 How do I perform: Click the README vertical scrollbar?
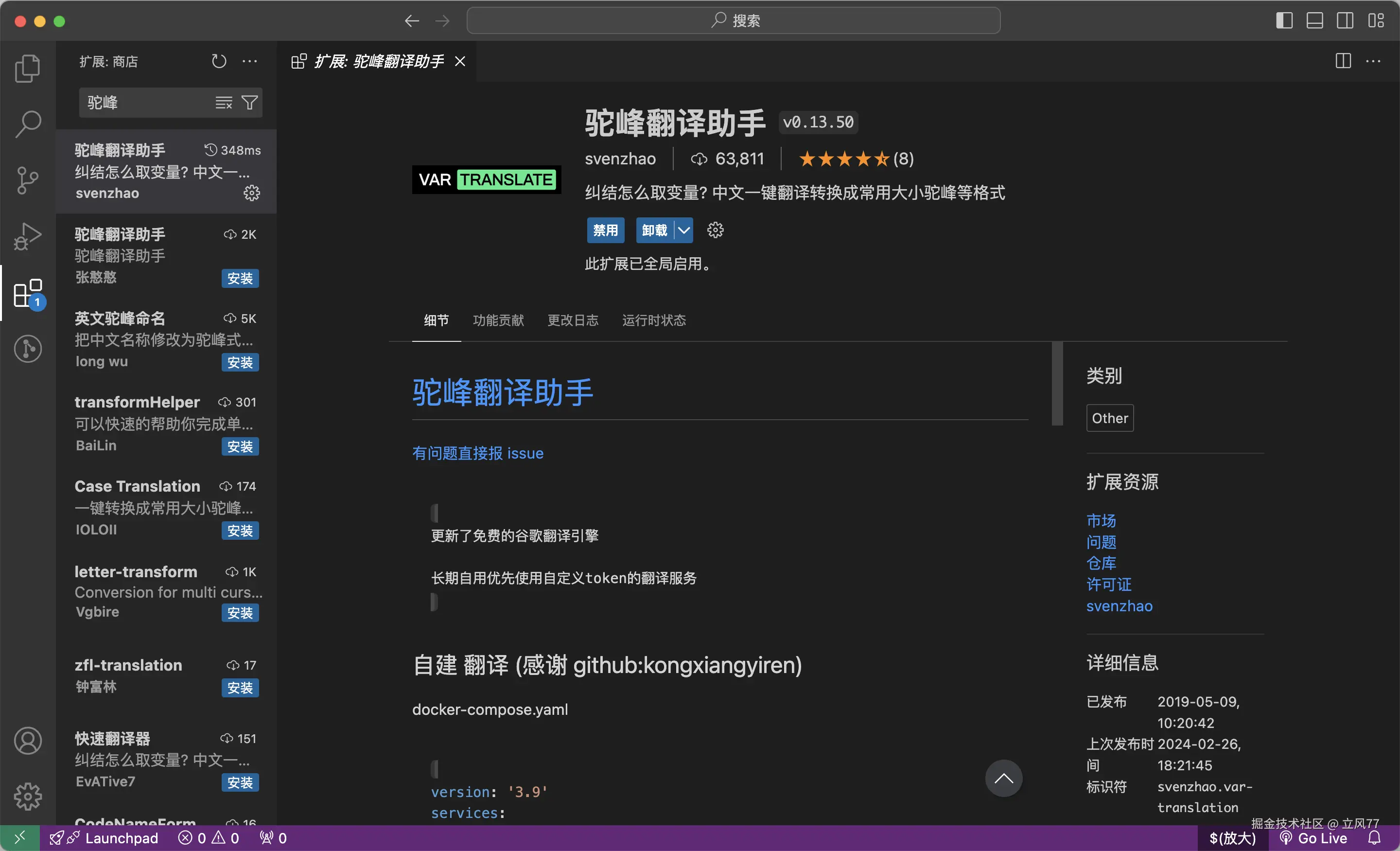point(1057,384)
